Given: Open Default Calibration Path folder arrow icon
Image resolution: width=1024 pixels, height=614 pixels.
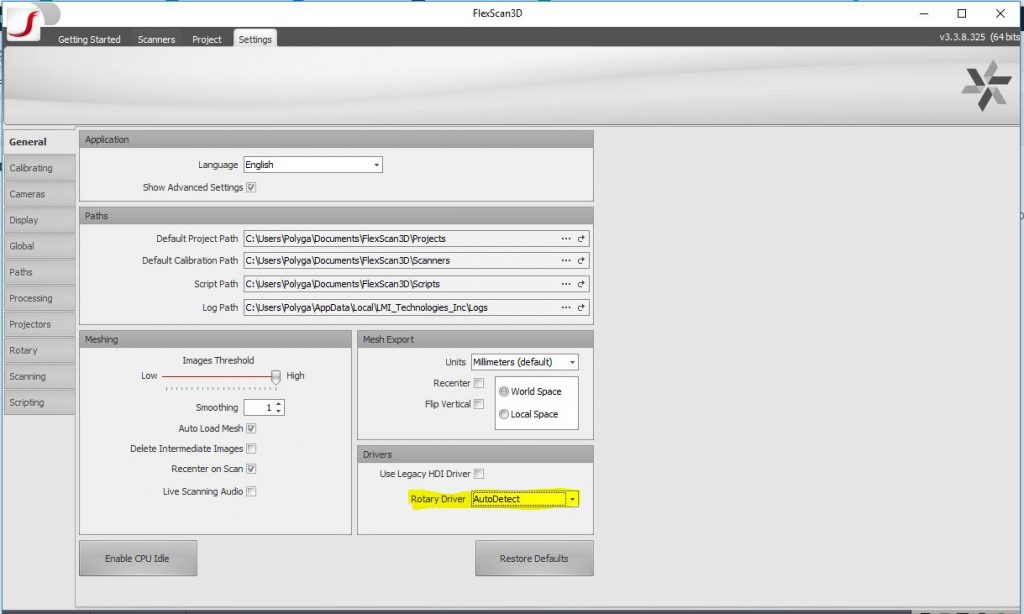Looking at the screenshot, I should coord(581,261).
